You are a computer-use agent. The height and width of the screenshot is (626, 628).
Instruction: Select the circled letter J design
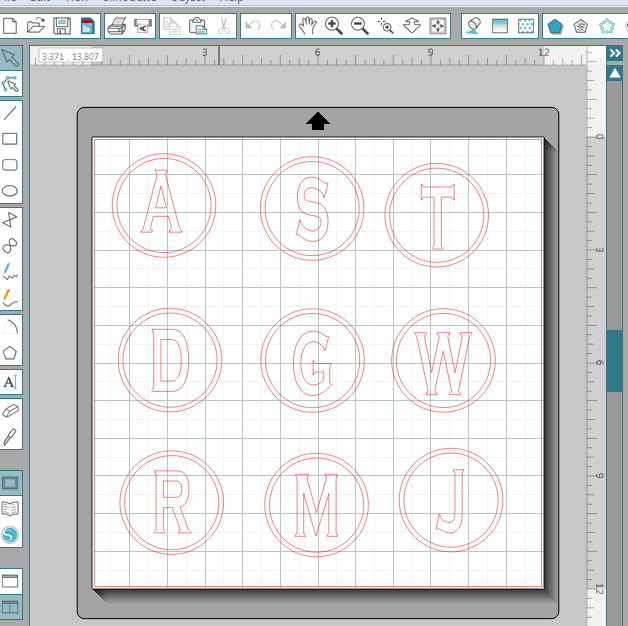click(451, 500)
